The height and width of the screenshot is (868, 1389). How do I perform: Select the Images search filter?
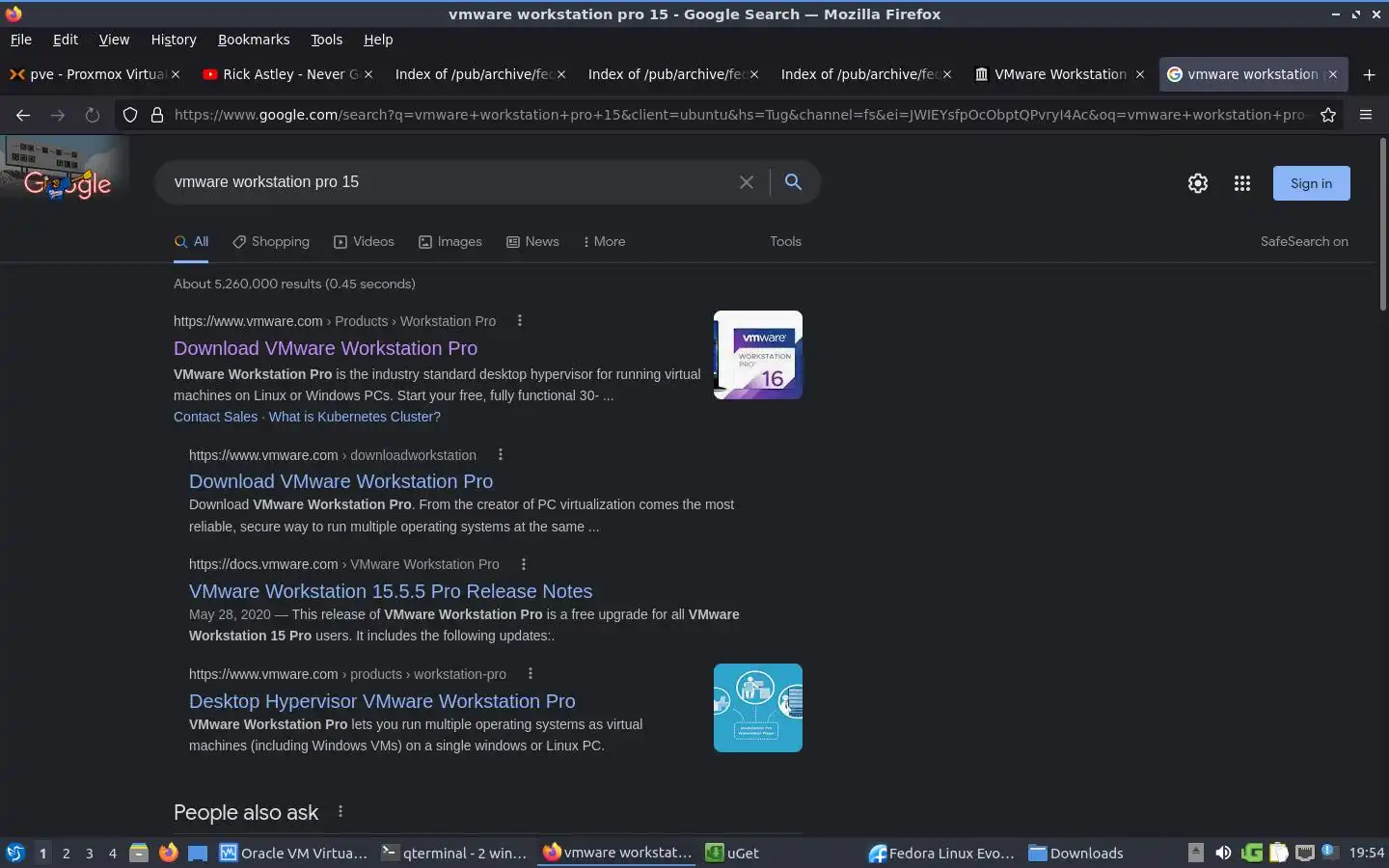coord(450,242)
